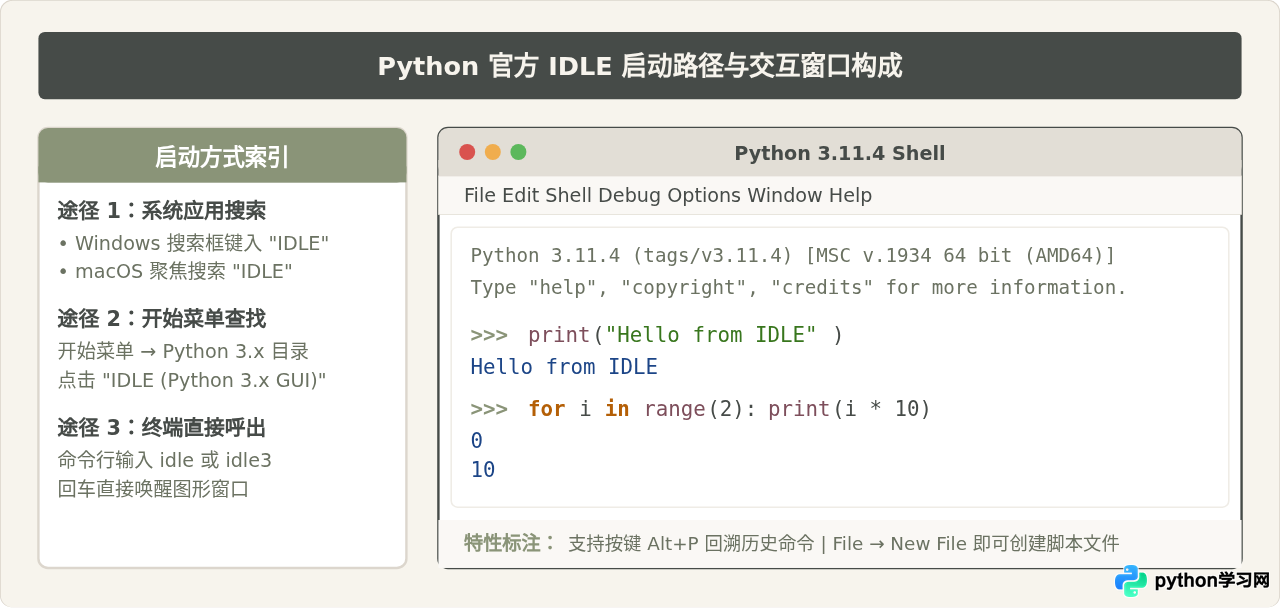Viewport: 1280px width, 608px height.
Task: Open the File menu
Action: pos(480,195)
